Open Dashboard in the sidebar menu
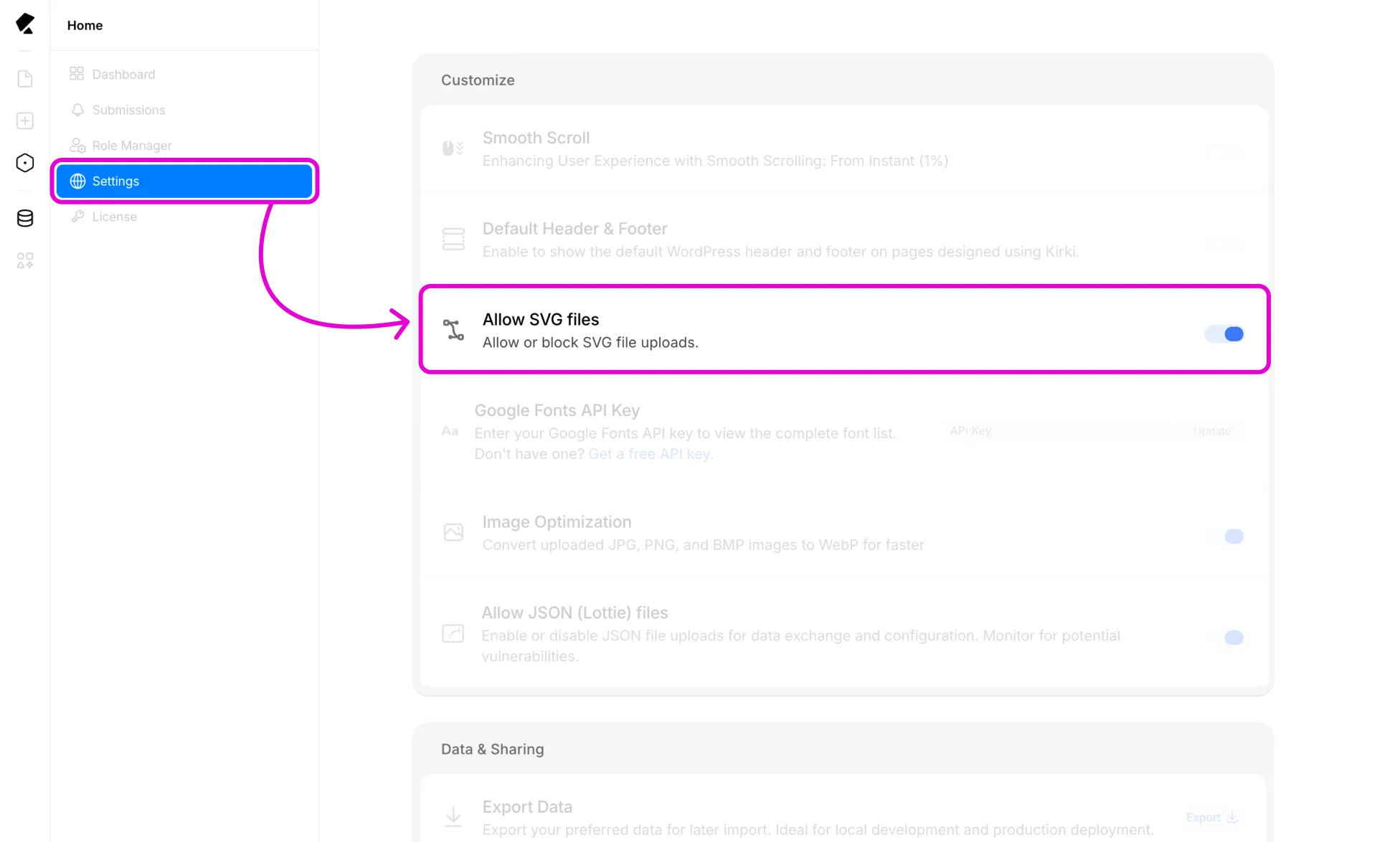This screenshot has width=1400, height=842. 184,74
